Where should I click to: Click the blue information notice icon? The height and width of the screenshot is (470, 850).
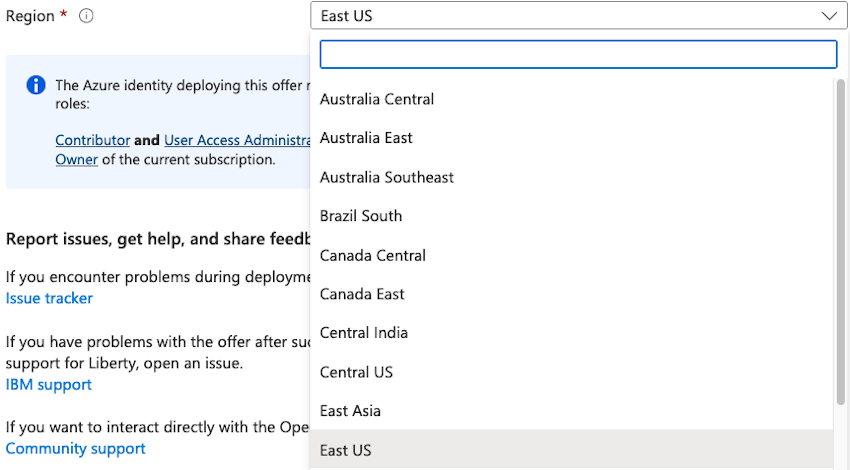click(36, 85)
